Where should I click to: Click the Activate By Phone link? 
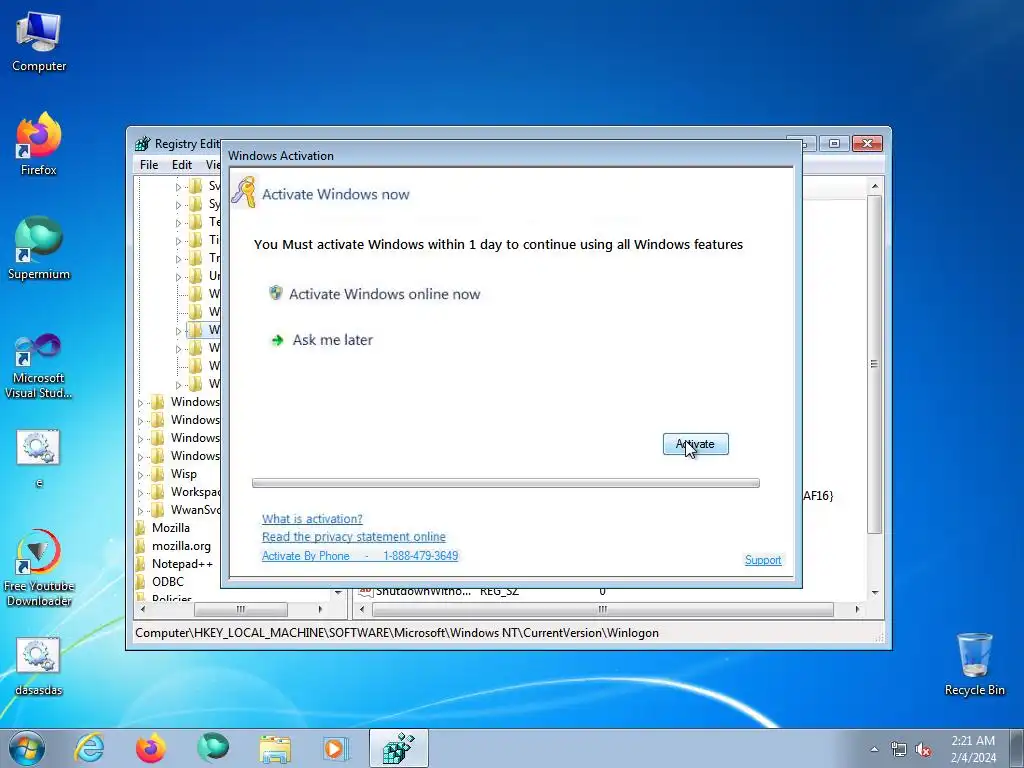pos(360,555)
